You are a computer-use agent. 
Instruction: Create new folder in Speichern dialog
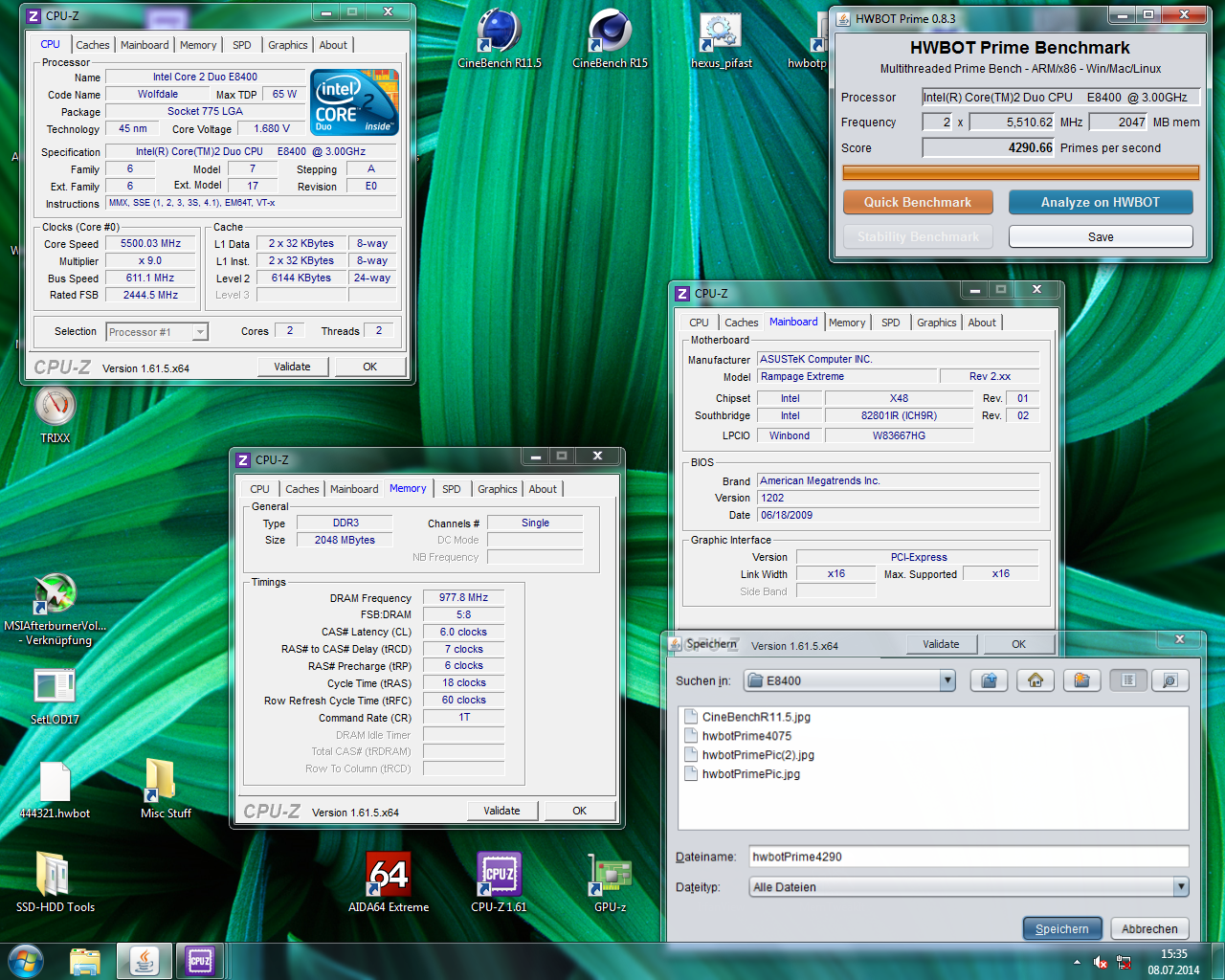(x=1081, y=680)
